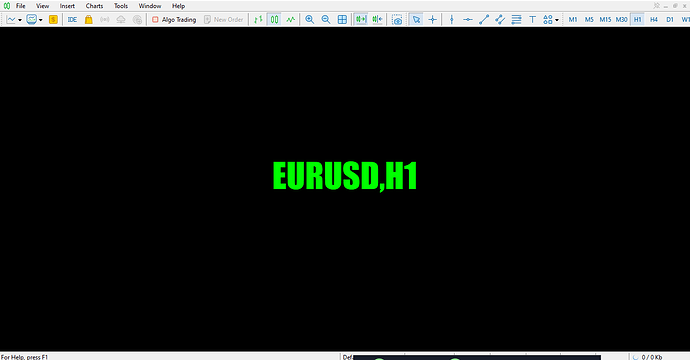The height and width of the screenshot is (360, 690).
Task: Switch chart to line chart style
Action: tap(290, 19)
